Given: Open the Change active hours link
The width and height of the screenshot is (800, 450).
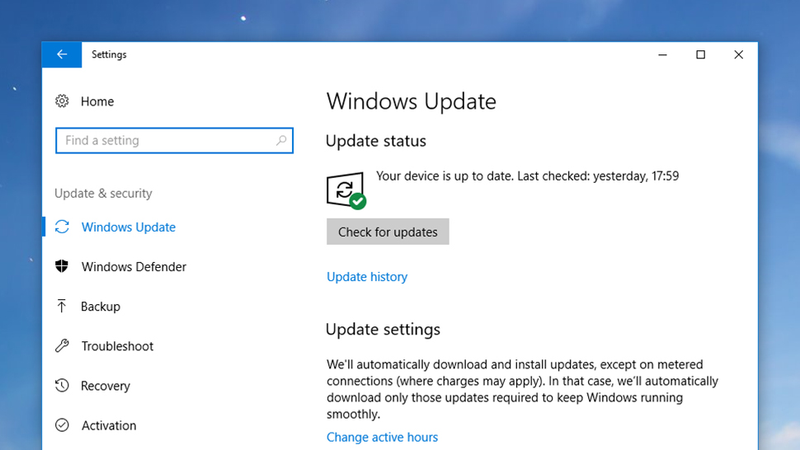Looking at the screenshot, I should point(382,437).
